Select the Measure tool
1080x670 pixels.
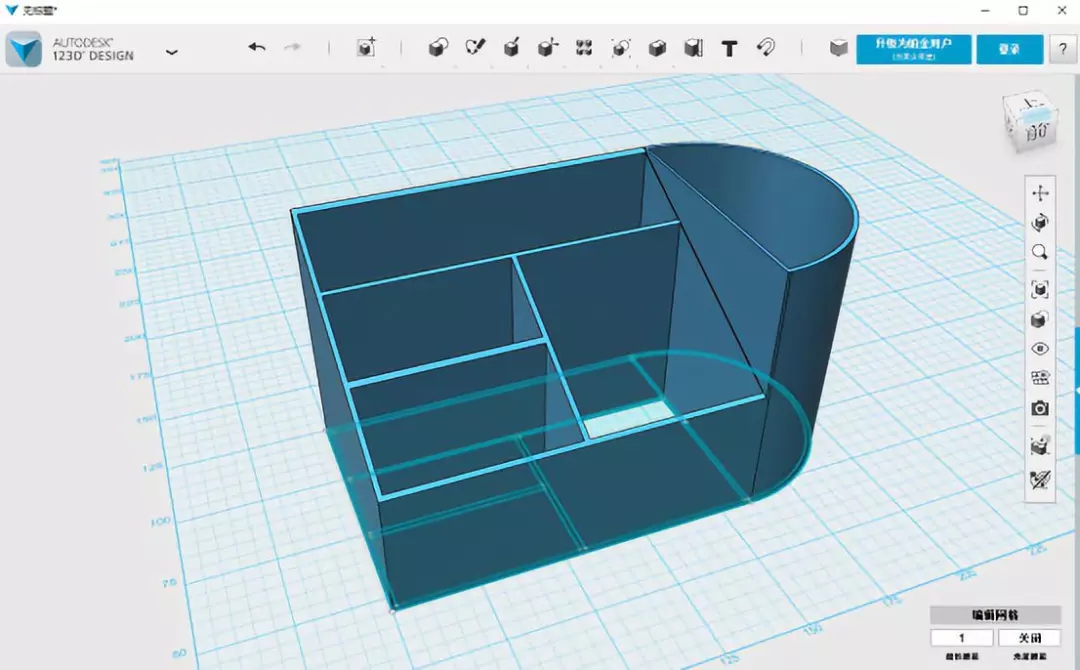coord(694,48)
